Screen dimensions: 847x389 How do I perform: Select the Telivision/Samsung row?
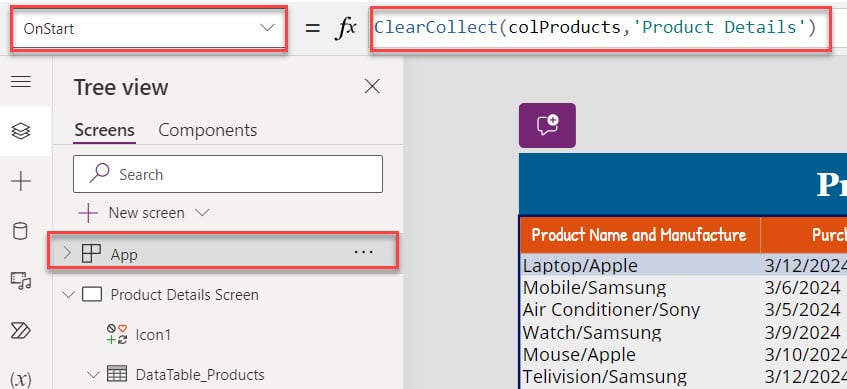pyautogui.click(x=604, y=376)
